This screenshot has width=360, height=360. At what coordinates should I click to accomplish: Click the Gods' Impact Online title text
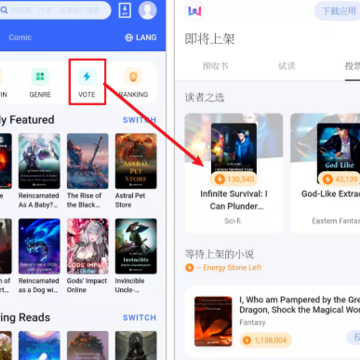point(87,285)
